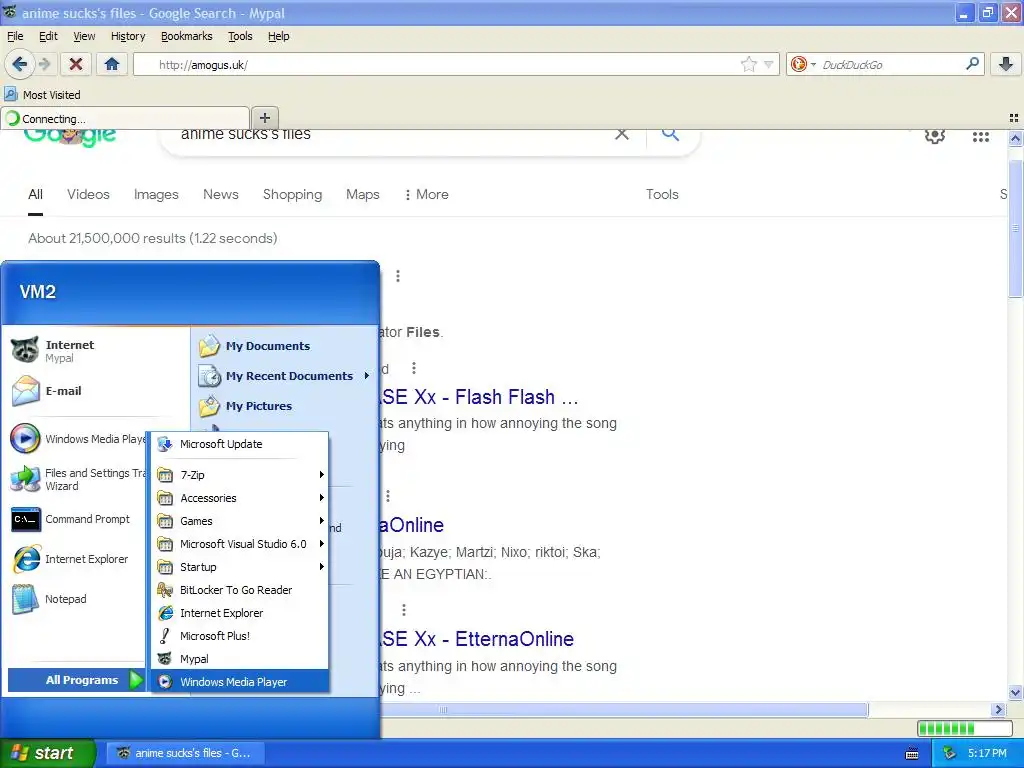The height and width of the screenshot is (768, 1024).
Task: Bookmark this page with star icon
Action: coord(748,64)
